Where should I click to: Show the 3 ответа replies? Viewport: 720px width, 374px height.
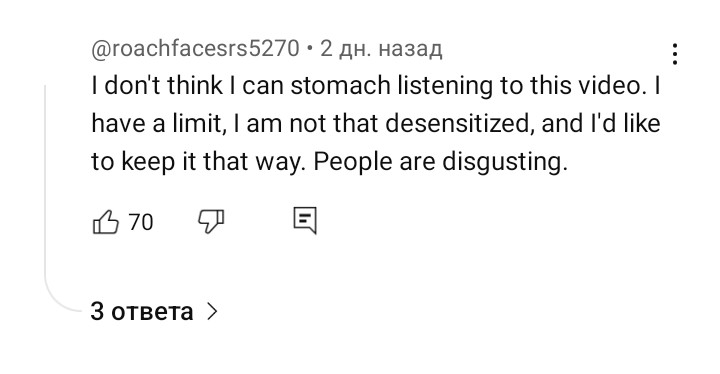click(x=142, y=312)
